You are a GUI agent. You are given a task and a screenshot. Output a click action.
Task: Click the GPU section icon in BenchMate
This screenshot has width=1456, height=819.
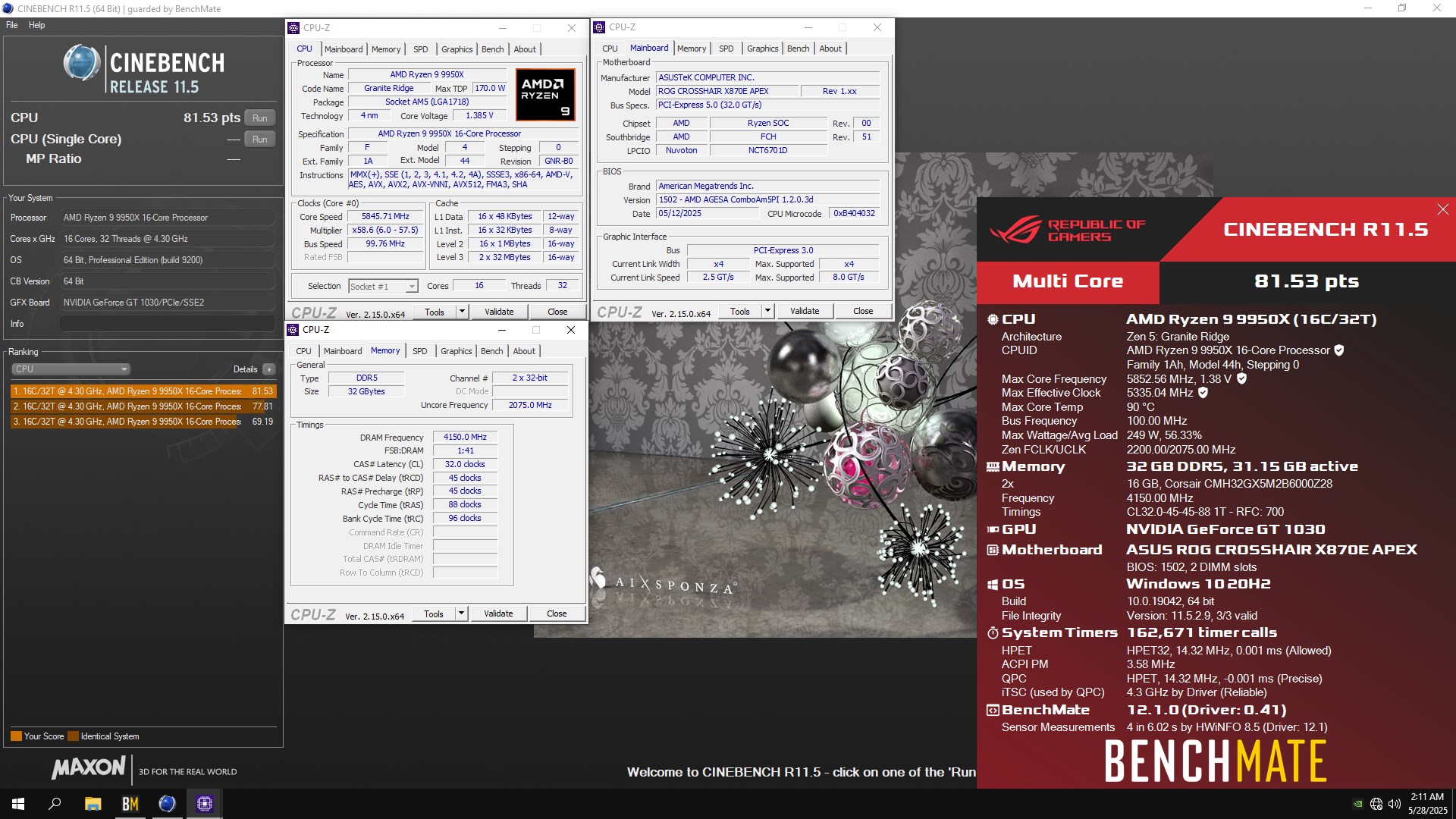(x=992, y=529)
